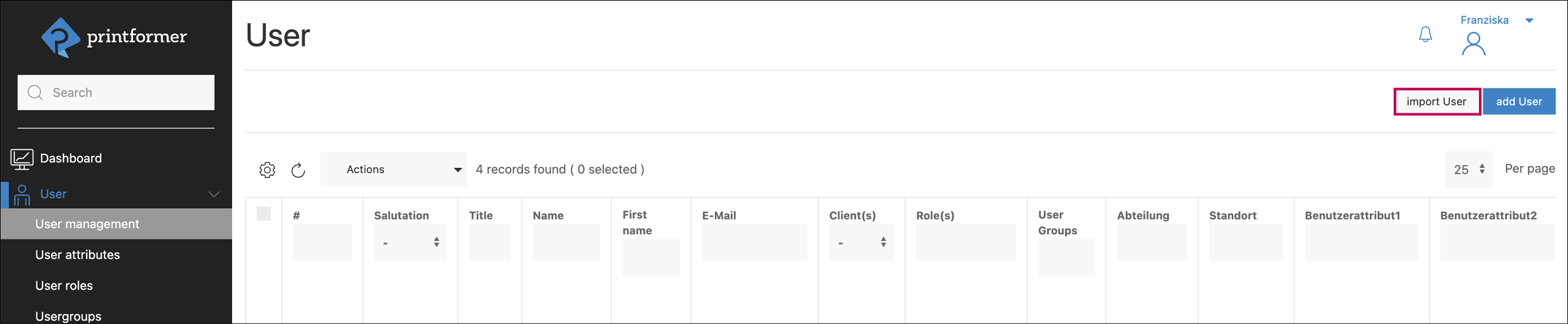The image size is (1568, 324).
Task: Open notifications bell icon
Action: [x=1425, y=34]
